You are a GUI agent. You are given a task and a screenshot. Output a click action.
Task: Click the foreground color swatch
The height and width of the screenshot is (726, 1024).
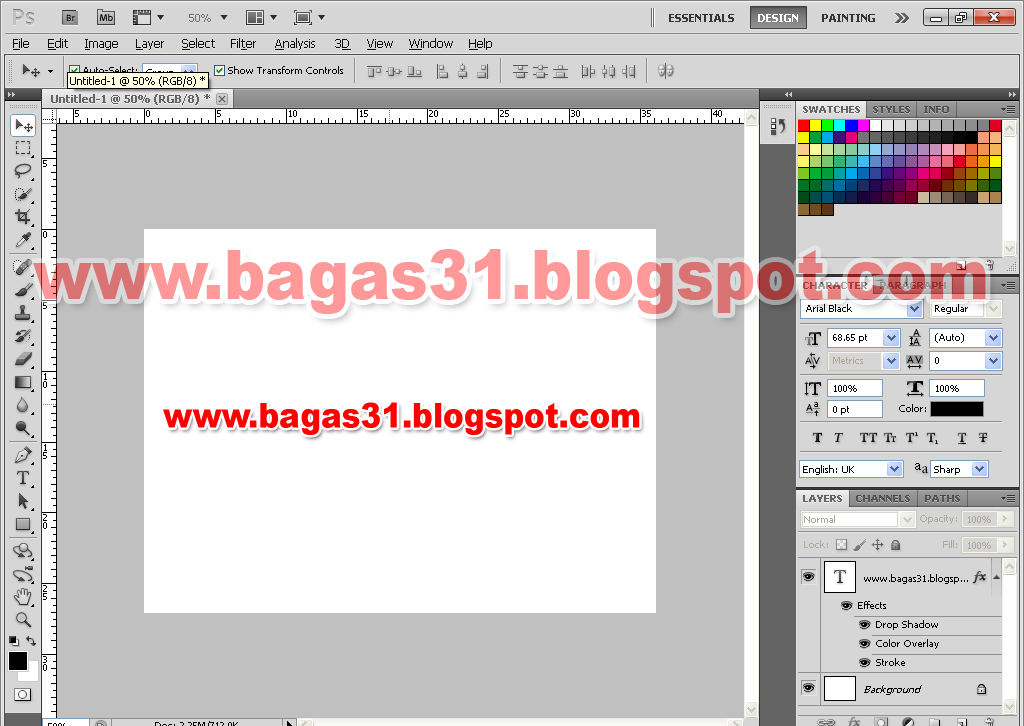point(18,661)
